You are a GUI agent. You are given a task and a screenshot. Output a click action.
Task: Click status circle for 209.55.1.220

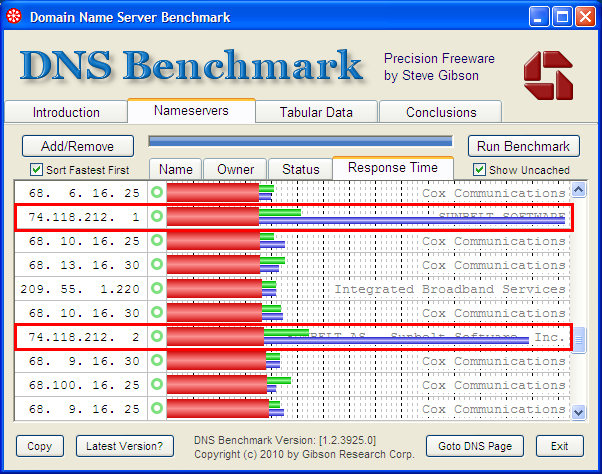(157, 288)
